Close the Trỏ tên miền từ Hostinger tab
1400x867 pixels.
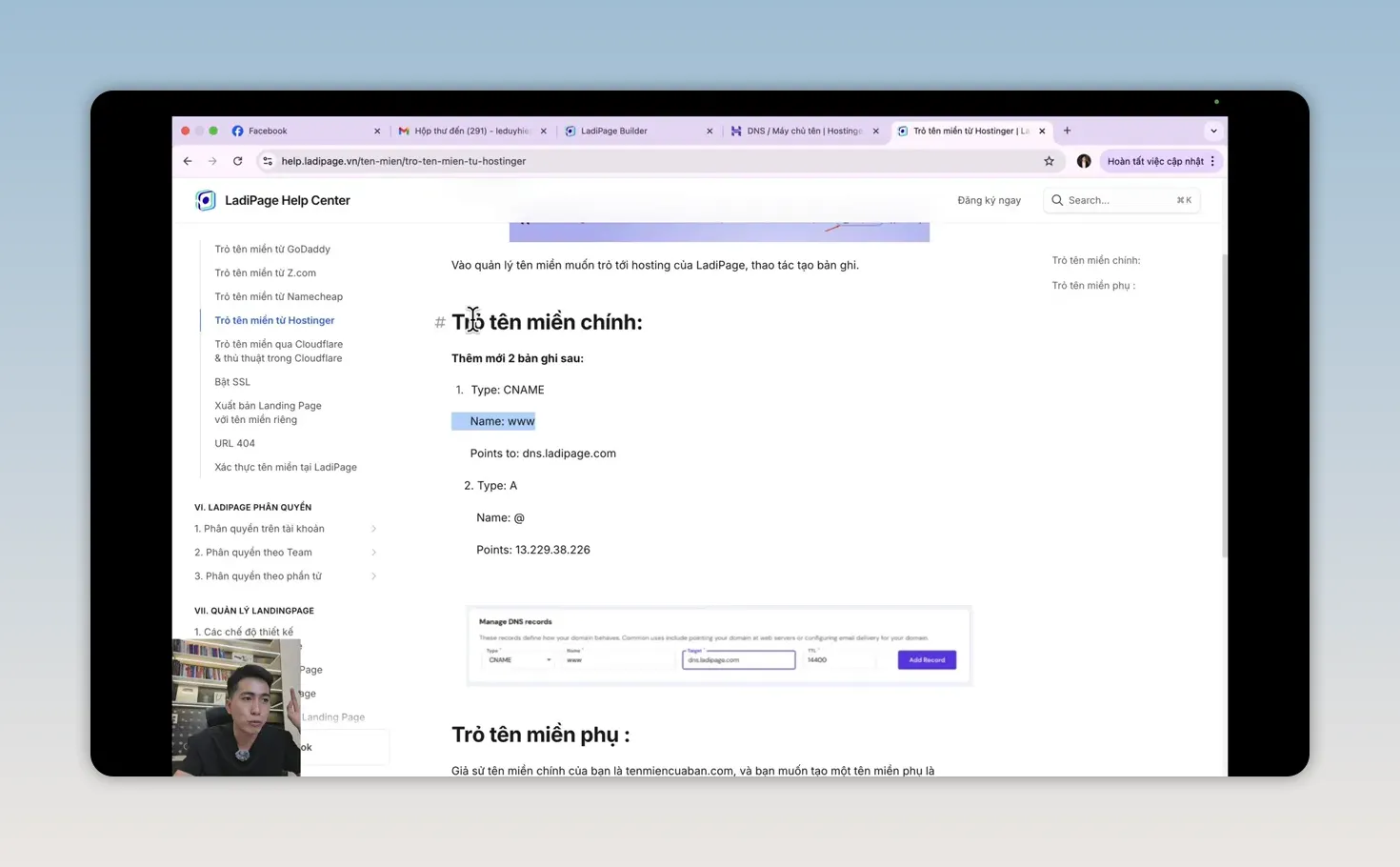pos(1042,131)
